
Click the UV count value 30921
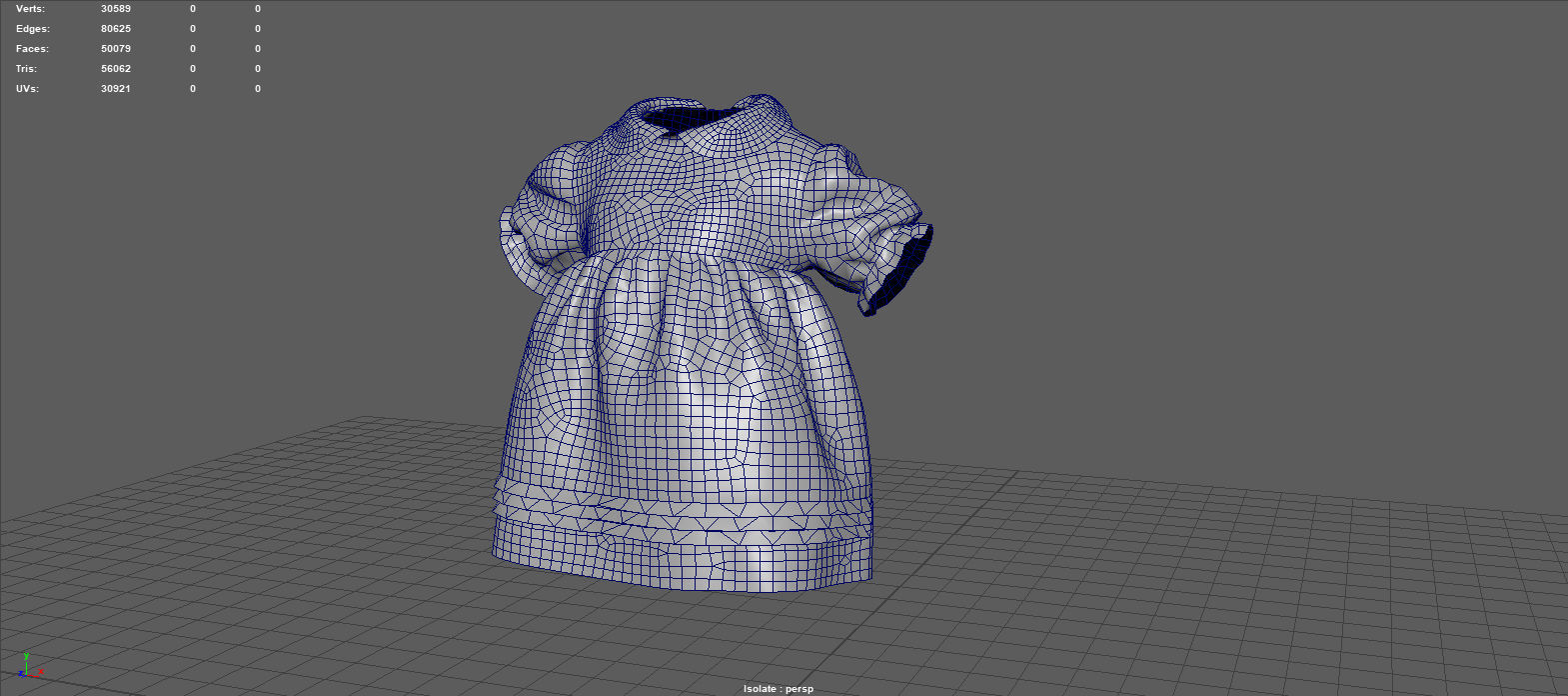116,89
